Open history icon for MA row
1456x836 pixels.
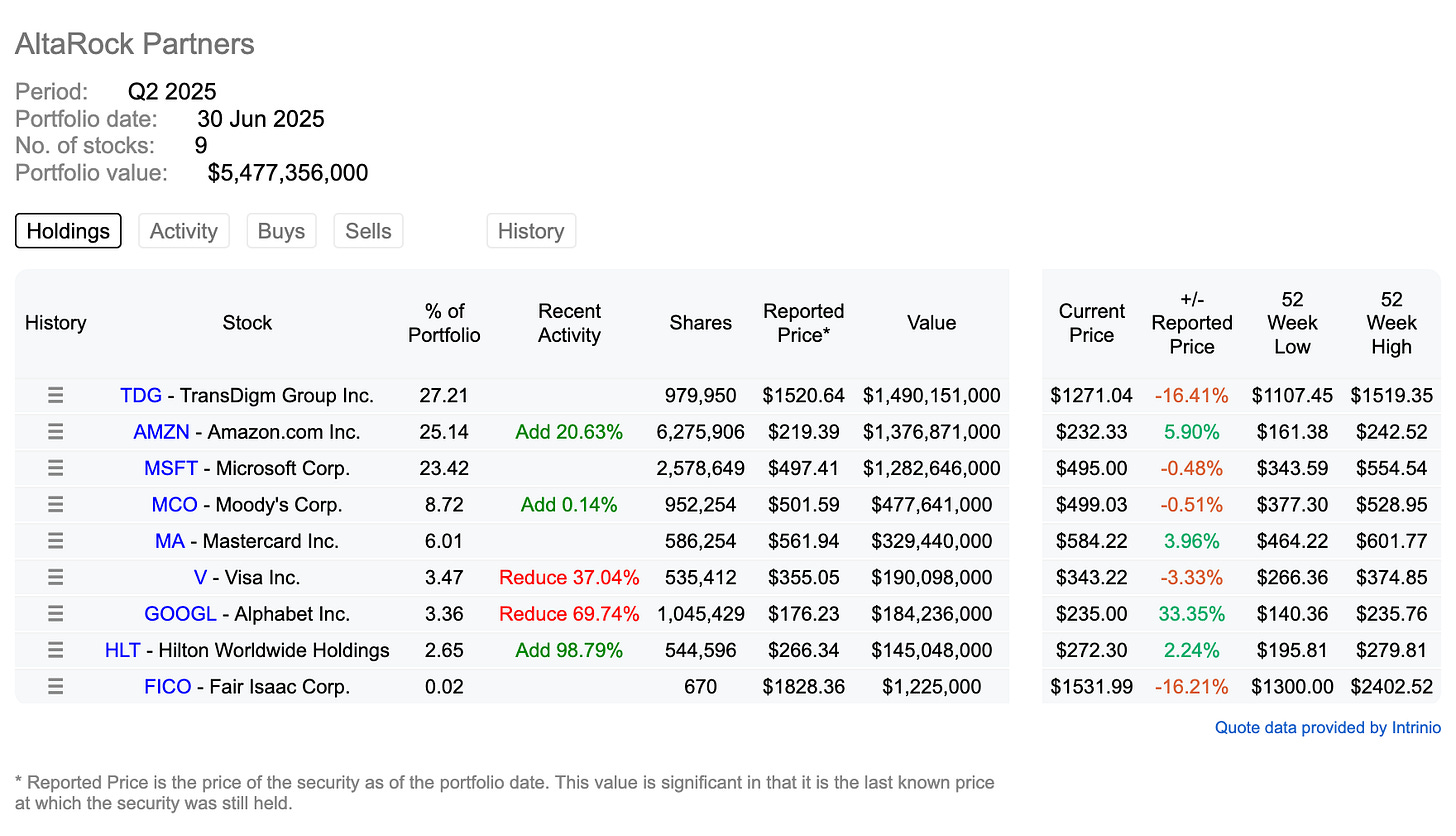56,541
